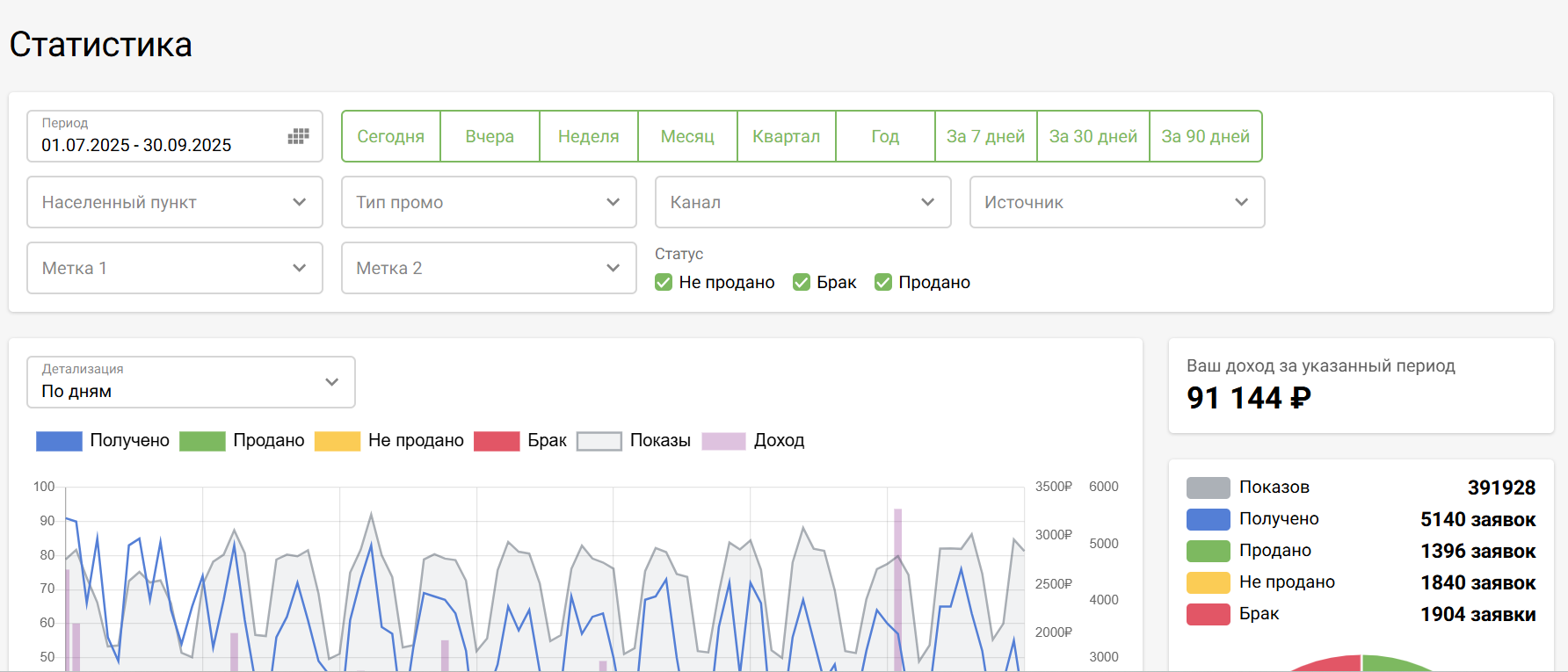
Task: Select the Сегодня period tab
Action: [391, 136]
